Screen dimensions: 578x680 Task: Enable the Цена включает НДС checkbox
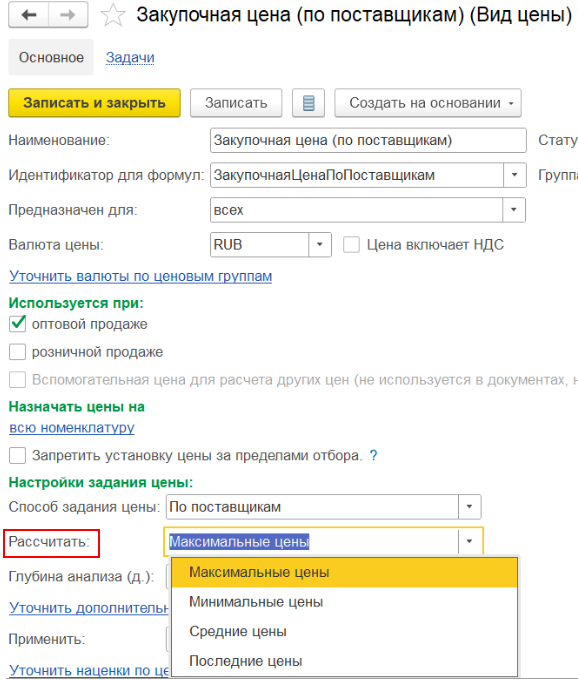[351, 245]
